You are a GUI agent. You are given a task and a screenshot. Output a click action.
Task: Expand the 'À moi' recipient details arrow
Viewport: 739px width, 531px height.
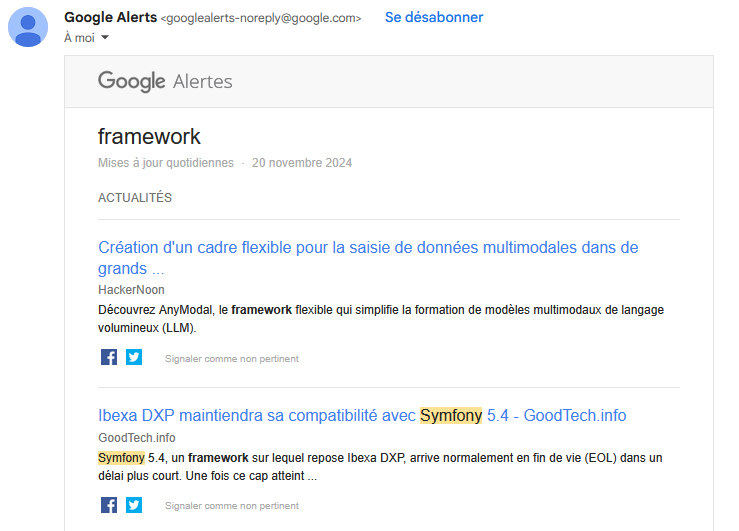[105, 37]
